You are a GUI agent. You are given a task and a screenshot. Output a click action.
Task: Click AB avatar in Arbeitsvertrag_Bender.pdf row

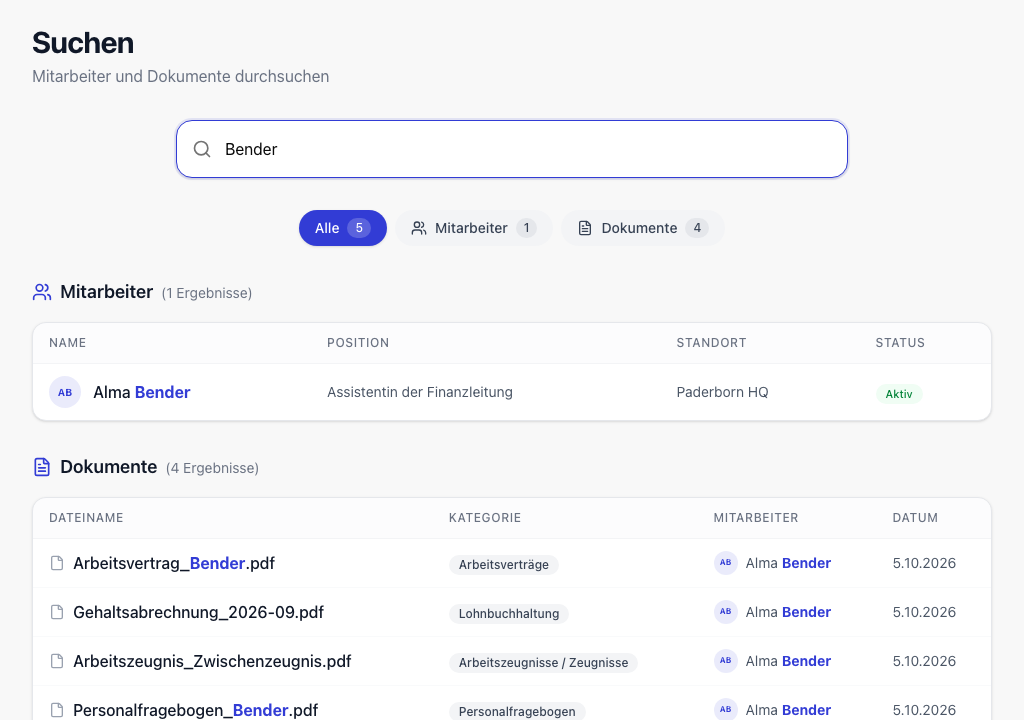pos(726,563)
